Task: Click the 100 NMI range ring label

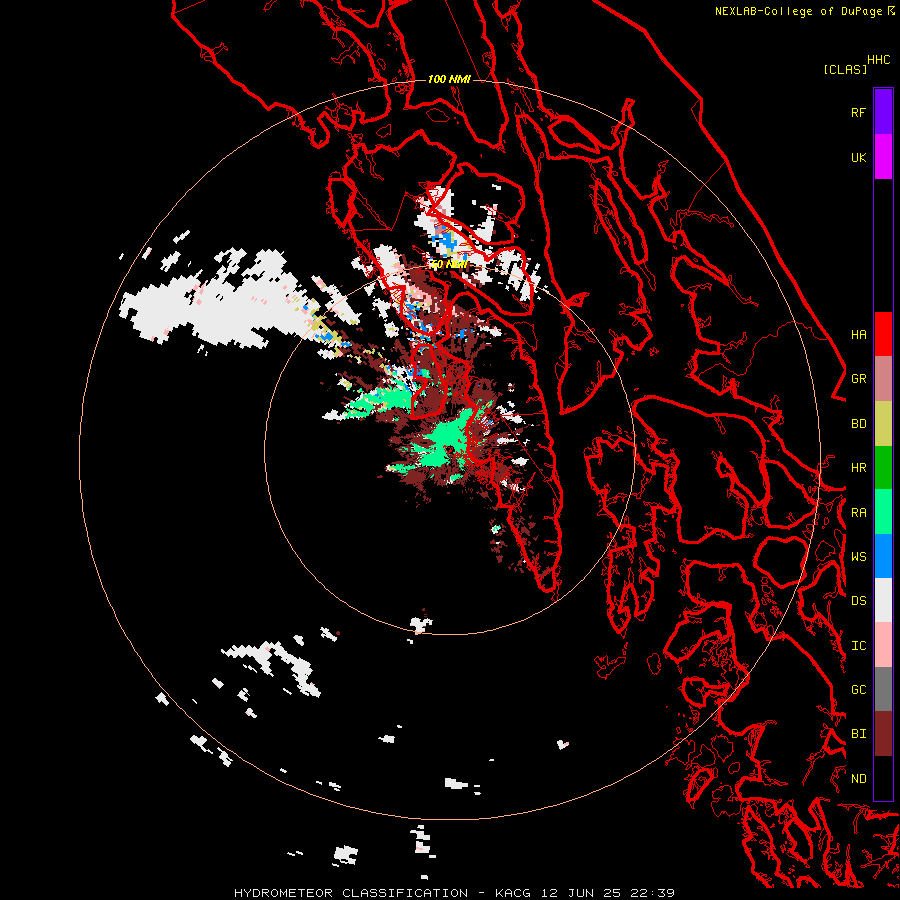Action: pyautogui.click(x=449, y=79)
